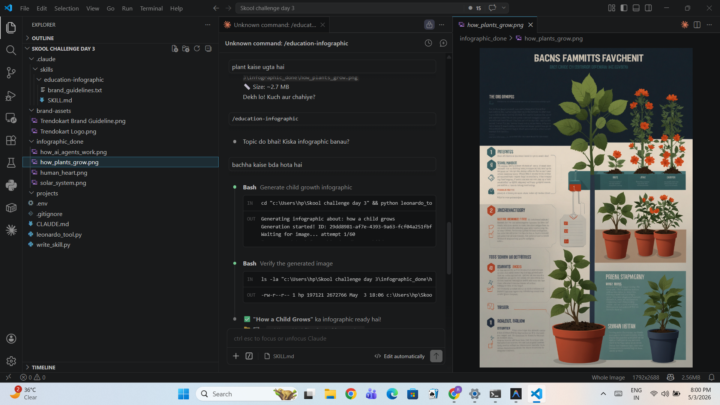720x405 pixels.
Task: Click infographic_done in breadcrumb
Action: click(483, 39)
